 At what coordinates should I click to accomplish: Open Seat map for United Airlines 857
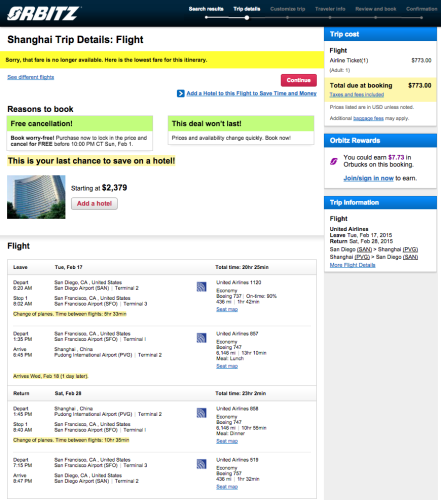227,366
